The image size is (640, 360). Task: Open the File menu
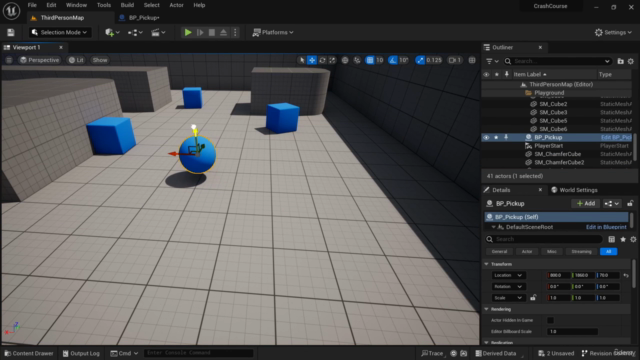[32, 5]
